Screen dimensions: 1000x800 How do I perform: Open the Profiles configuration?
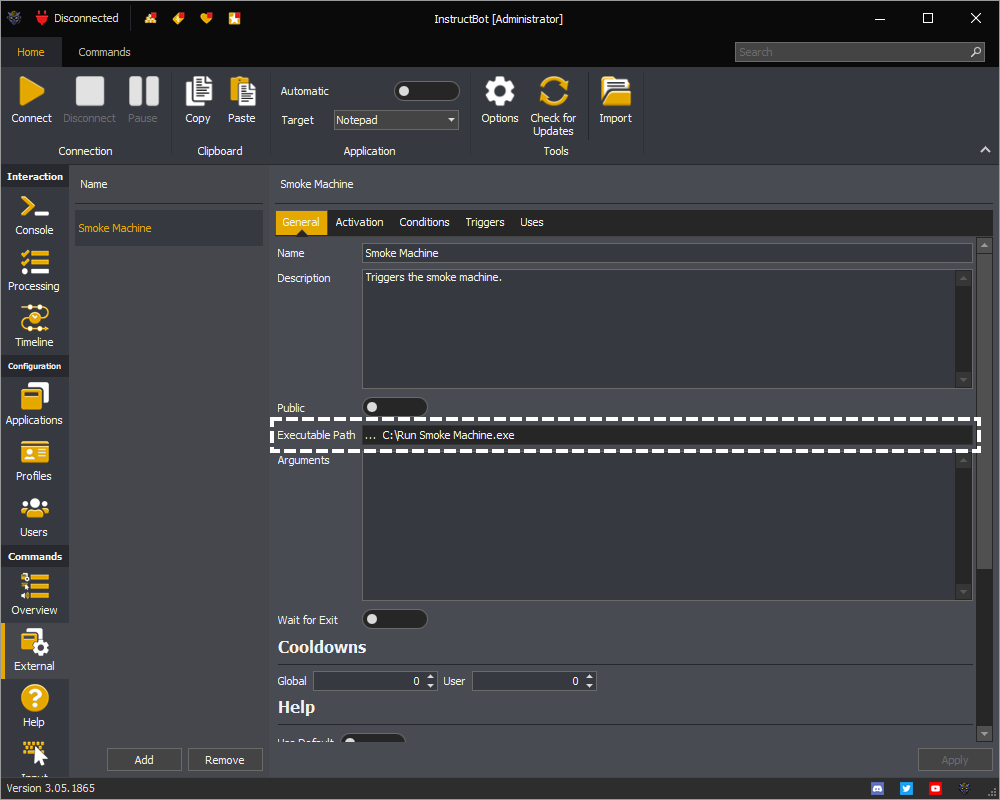point(34,461)
